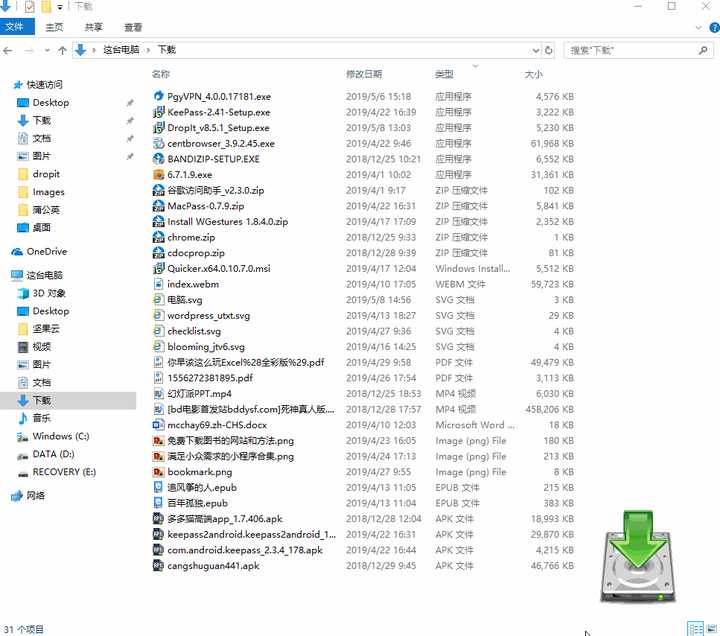Open the recent locations dropdown arrow

pos(47,50)
